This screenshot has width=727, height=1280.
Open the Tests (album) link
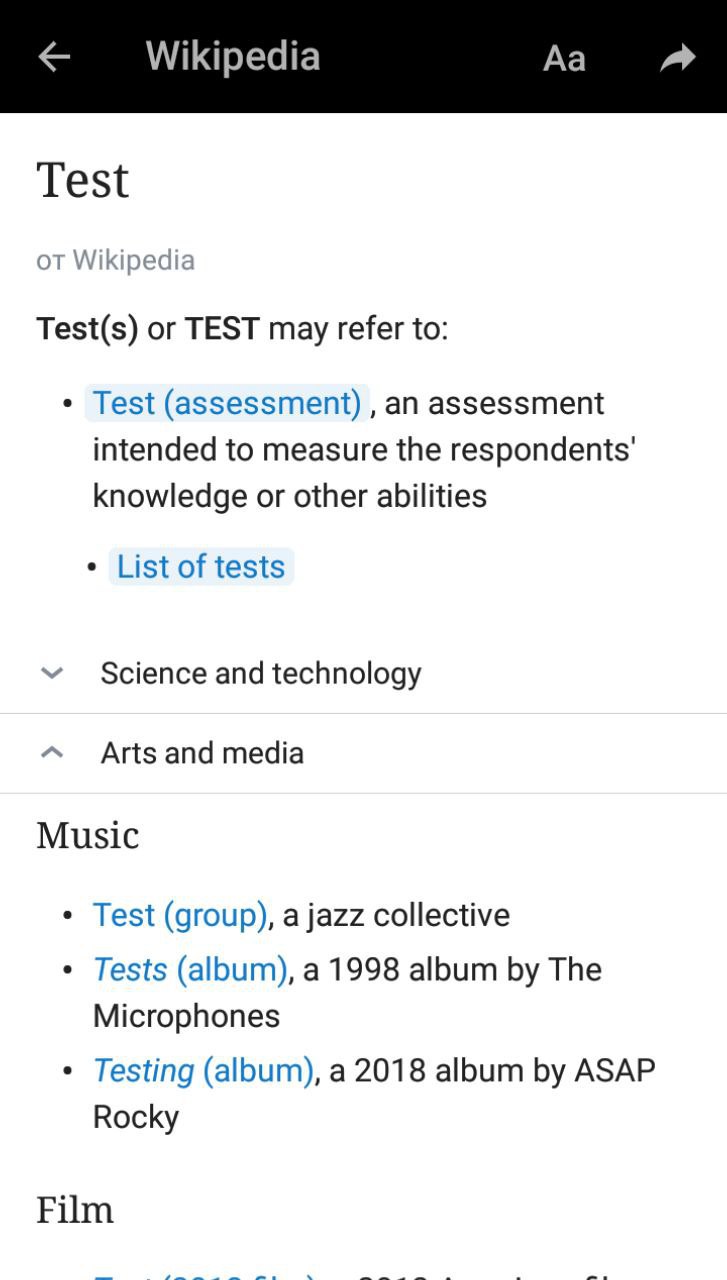point(190,969)
